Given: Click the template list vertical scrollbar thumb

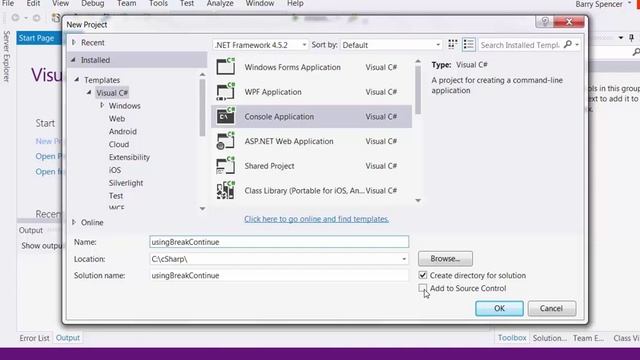Looking at the screenshot, I should tap(418, 90).
